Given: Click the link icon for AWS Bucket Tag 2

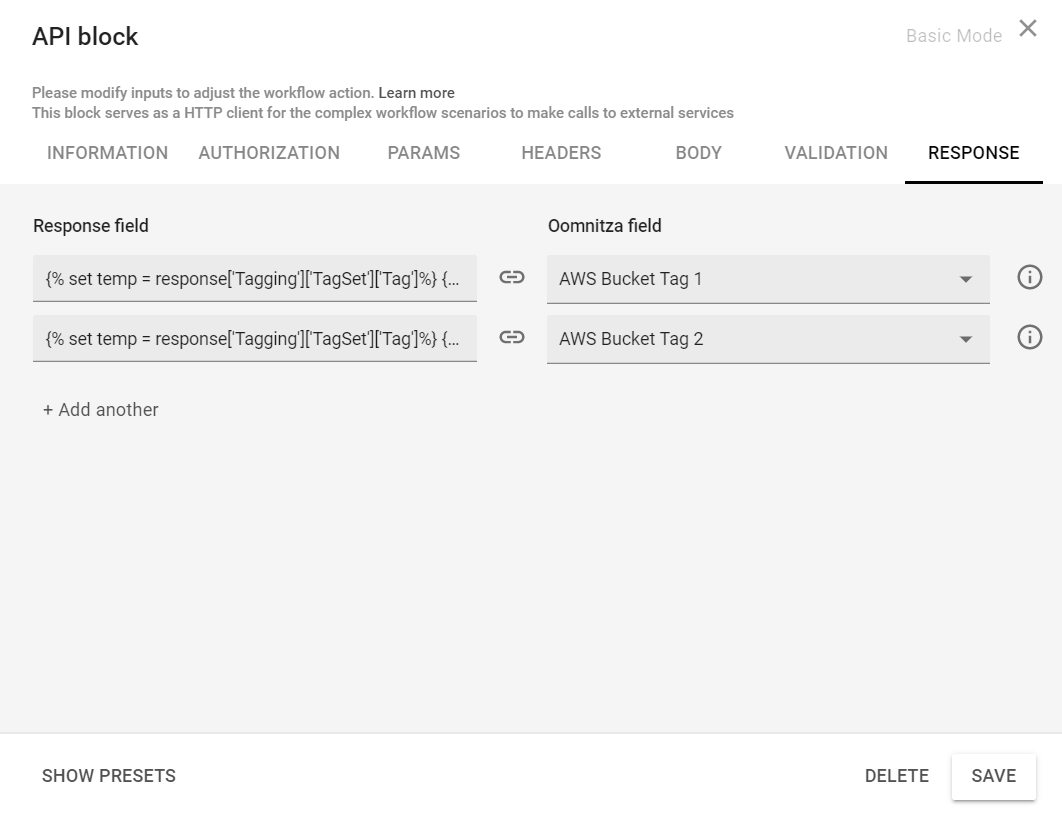Looking at the screenshot, I should tap(512, 338).
